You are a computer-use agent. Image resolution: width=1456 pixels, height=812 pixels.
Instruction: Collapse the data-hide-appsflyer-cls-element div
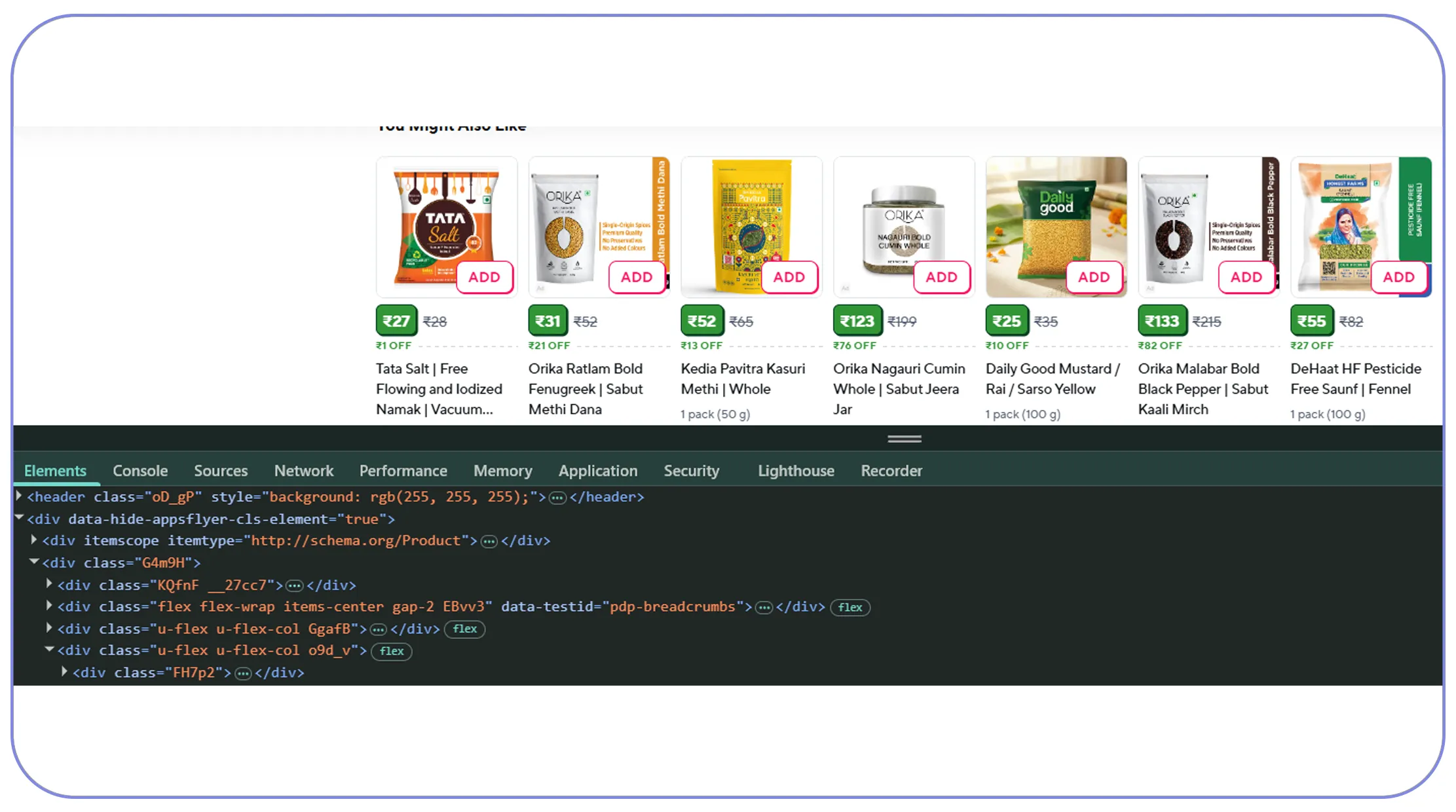19,518
